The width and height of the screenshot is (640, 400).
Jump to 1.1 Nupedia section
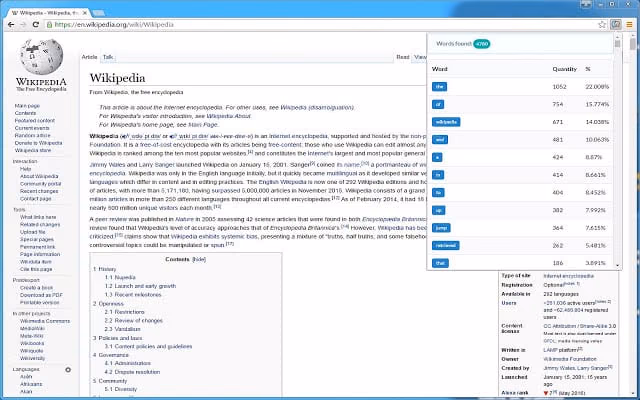click(120, 278)
